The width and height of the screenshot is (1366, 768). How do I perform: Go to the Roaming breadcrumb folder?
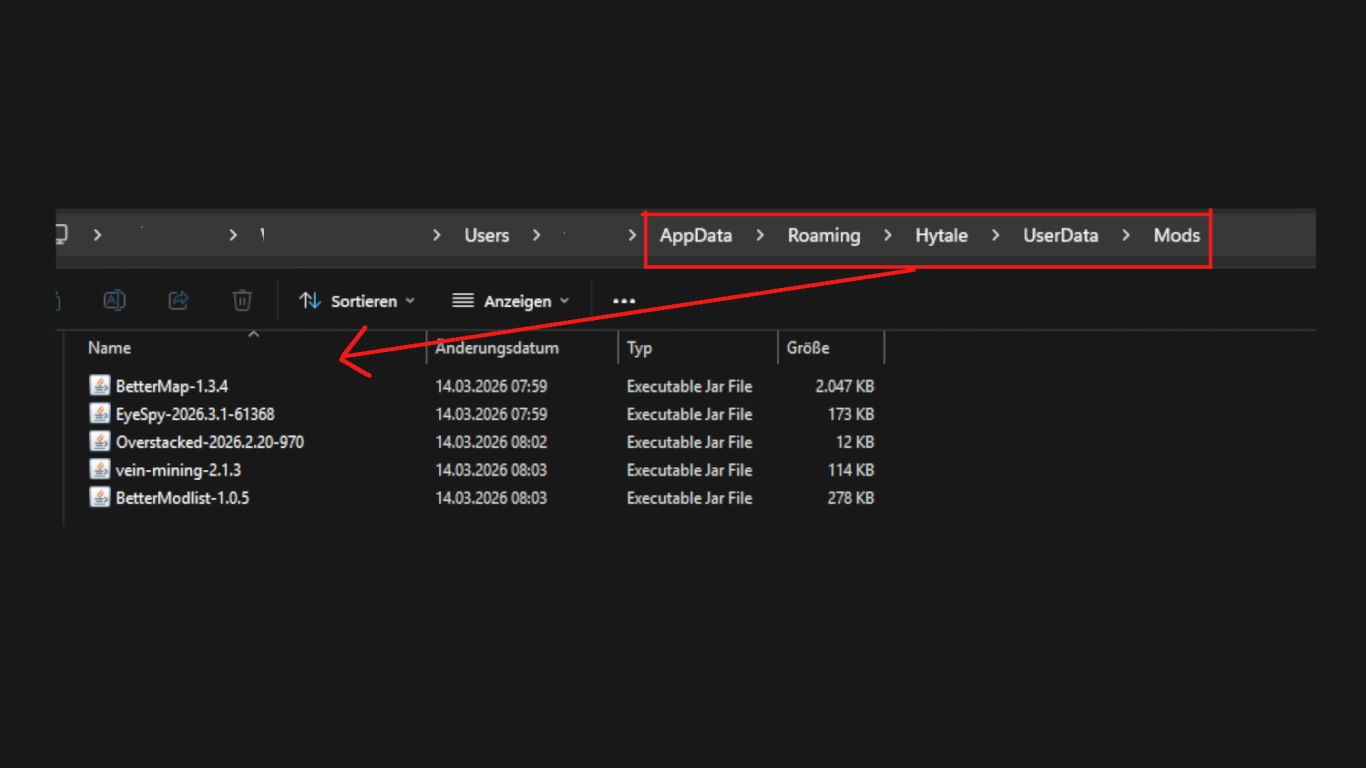click(823, 236)
